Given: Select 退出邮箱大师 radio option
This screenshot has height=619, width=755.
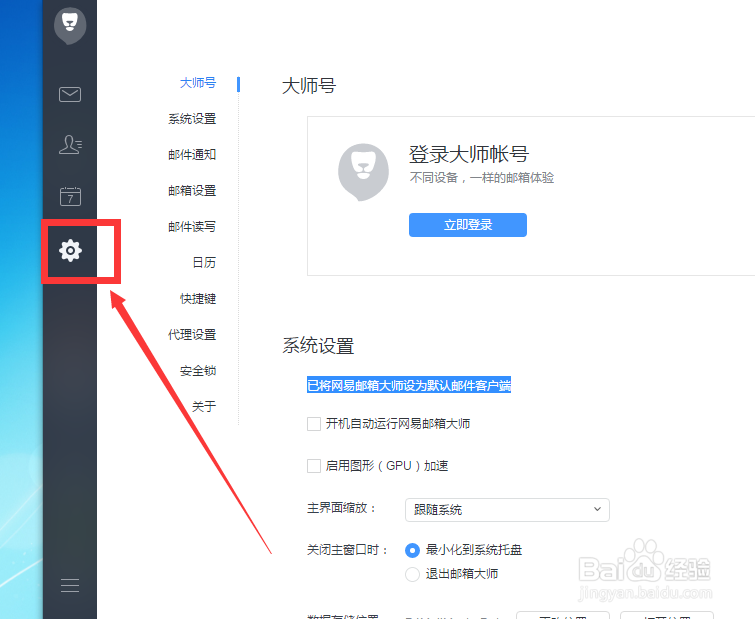Looking at the screenshot, I should point(412,574).
